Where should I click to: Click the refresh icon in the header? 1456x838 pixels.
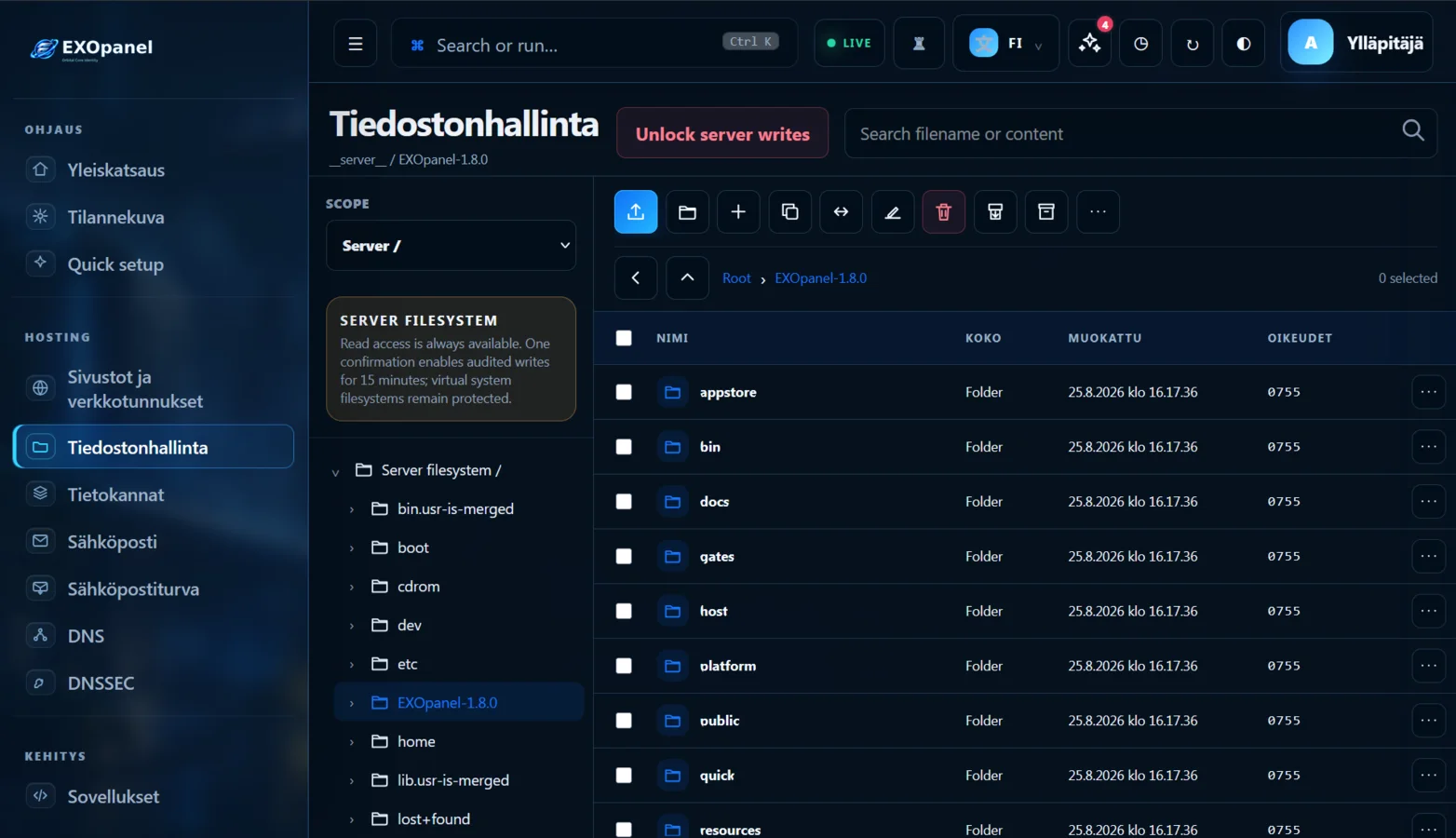coord(1193,43)
